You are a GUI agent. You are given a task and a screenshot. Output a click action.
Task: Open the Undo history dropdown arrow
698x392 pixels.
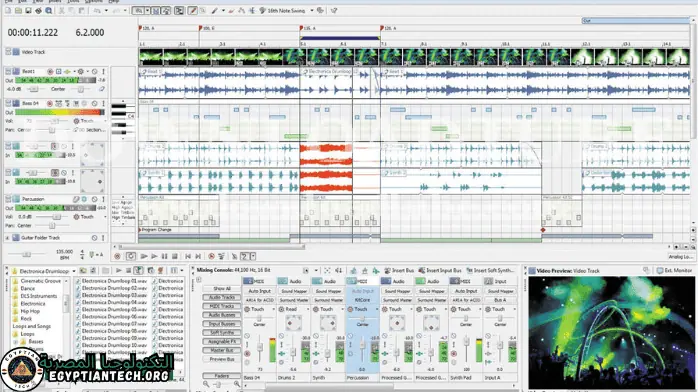pyautogui.click(x=106, y=10)
